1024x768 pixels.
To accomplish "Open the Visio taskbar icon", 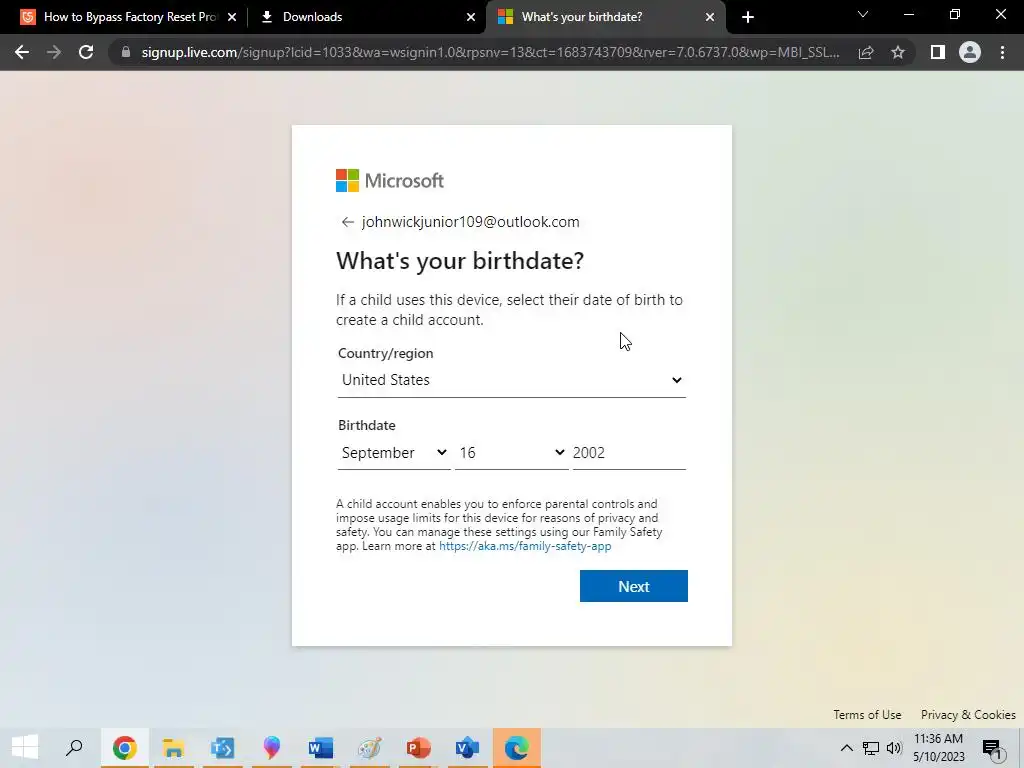I will click(x=467, y=748).
